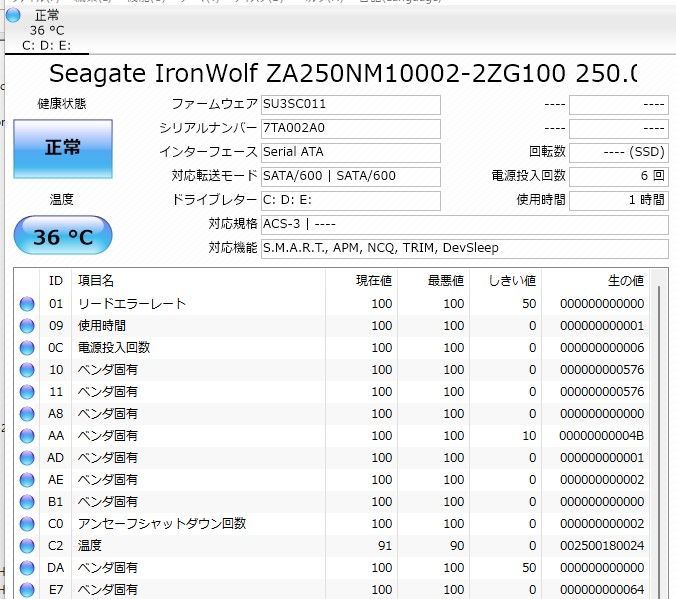Image resolution: width=676 pixels, height=599 pixels.
Task: Click raw value 00000000004B in row AA
Action: pyautogui.click(x=602, y=436)
